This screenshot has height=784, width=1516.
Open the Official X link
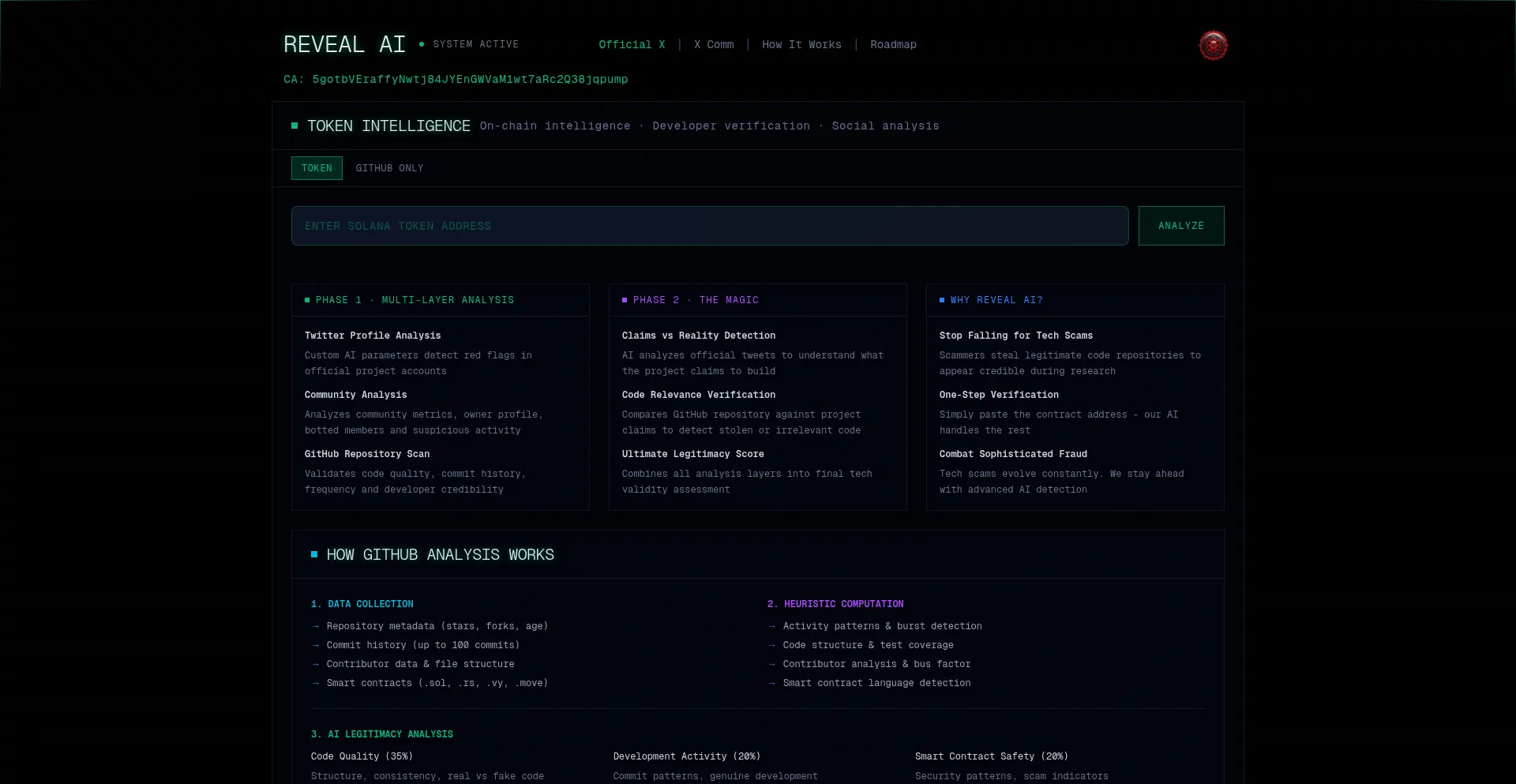632,45
